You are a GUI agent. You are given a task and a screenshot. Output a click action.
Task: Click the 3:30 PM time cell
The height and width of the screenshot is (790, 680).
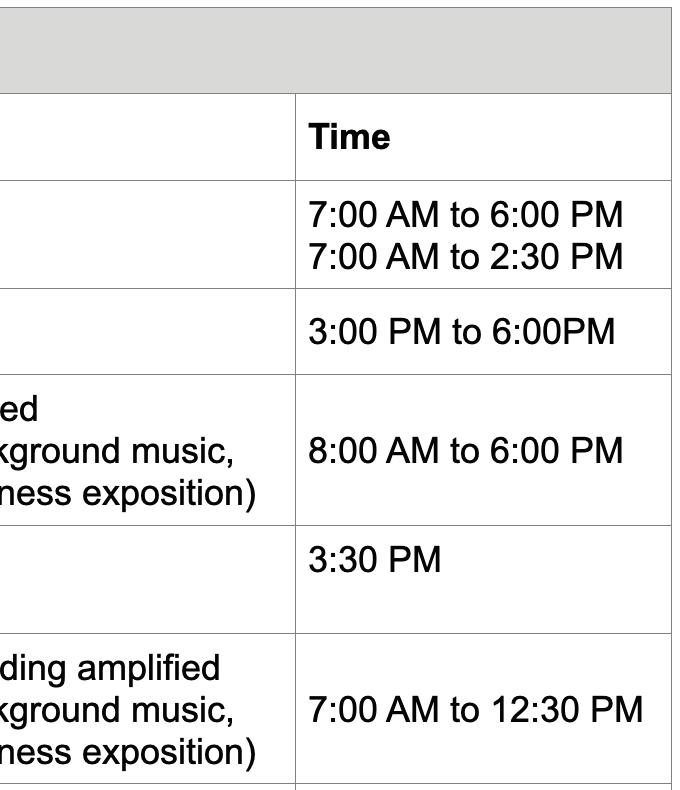[x=483, y=579]
